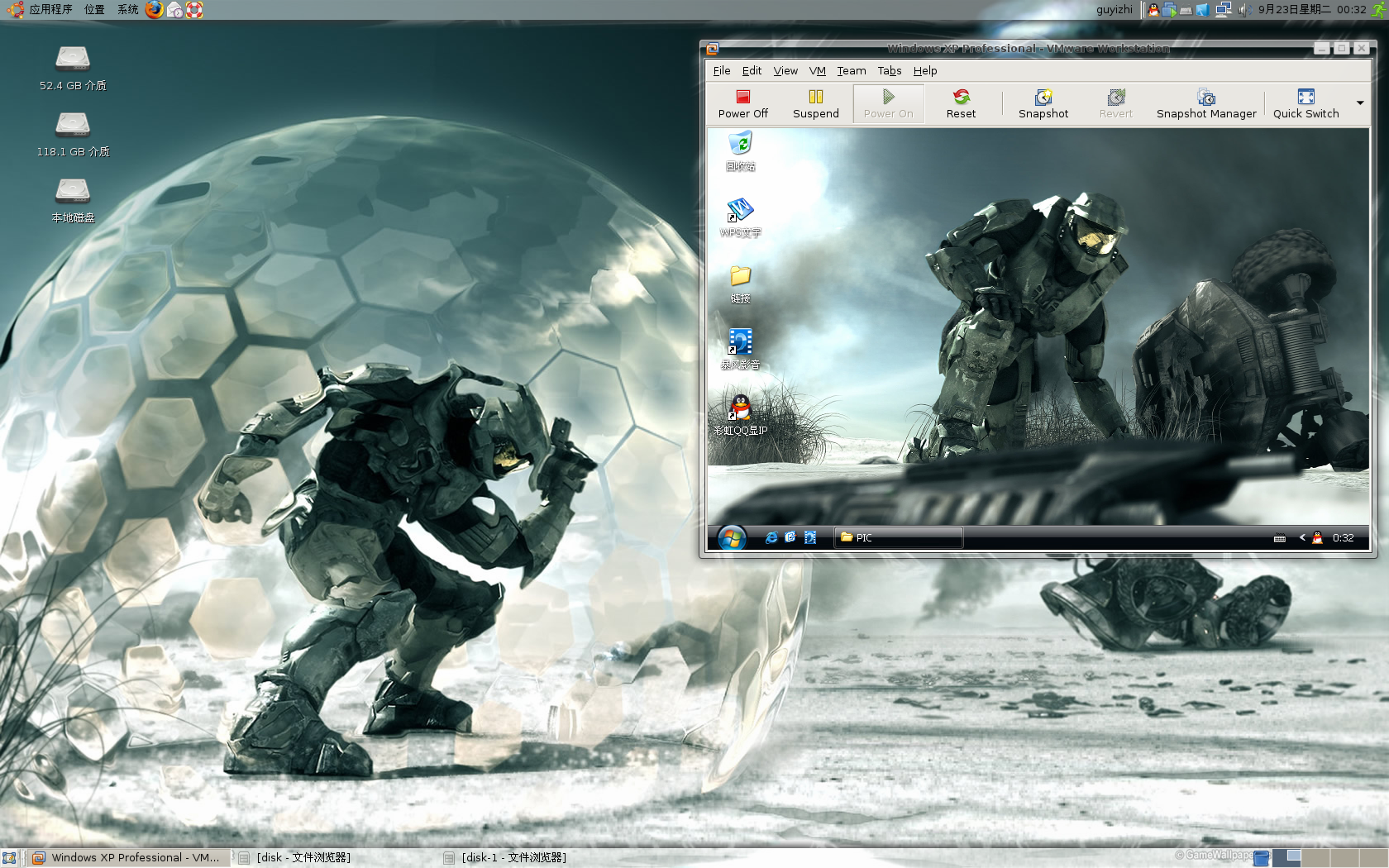1389x868 pixels.
Task: Click the guyizhi user name in panel
Action: click(1115, 10)
